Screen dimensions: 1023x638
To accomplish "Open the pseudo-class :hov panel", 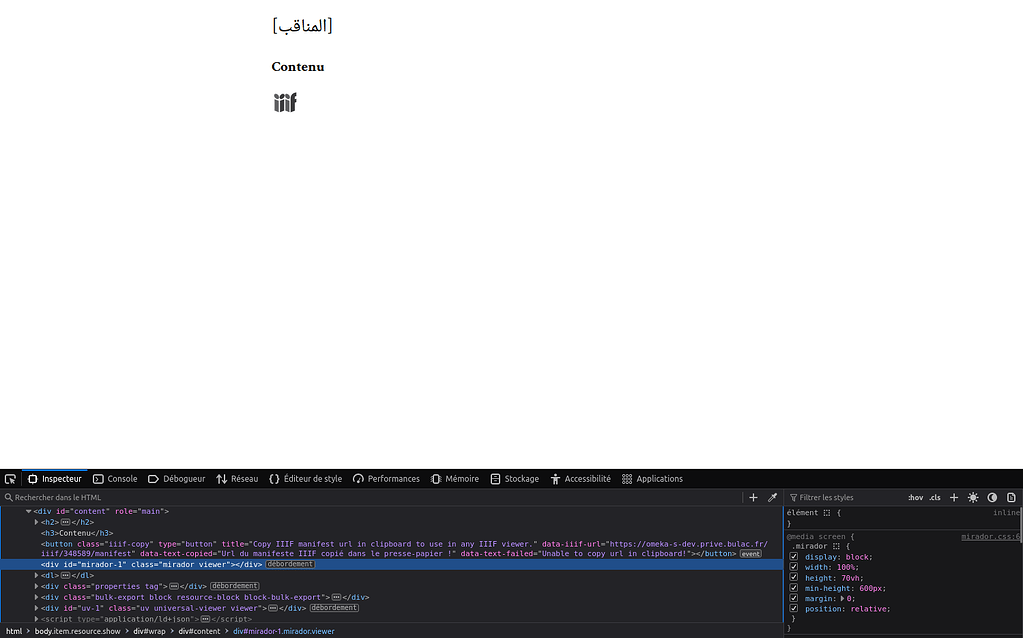I will tap(916, 497).
